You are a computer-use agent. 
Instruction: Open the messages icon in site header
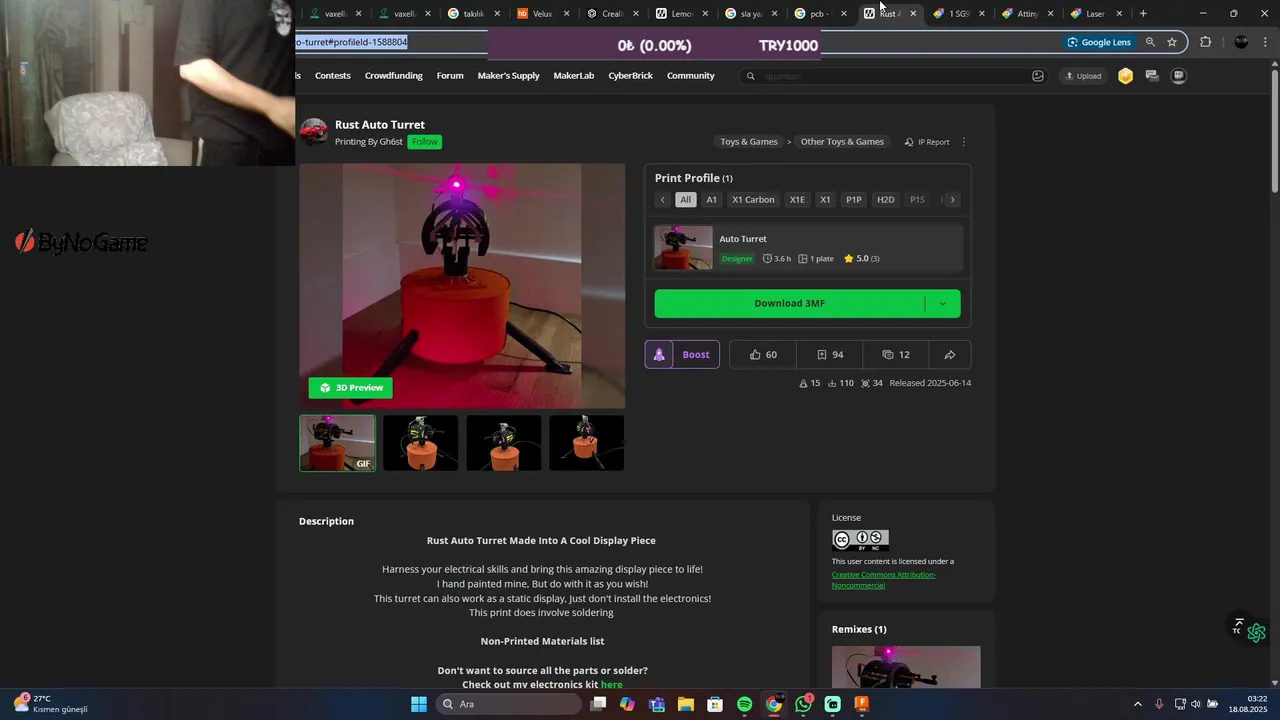point(1152,76)
